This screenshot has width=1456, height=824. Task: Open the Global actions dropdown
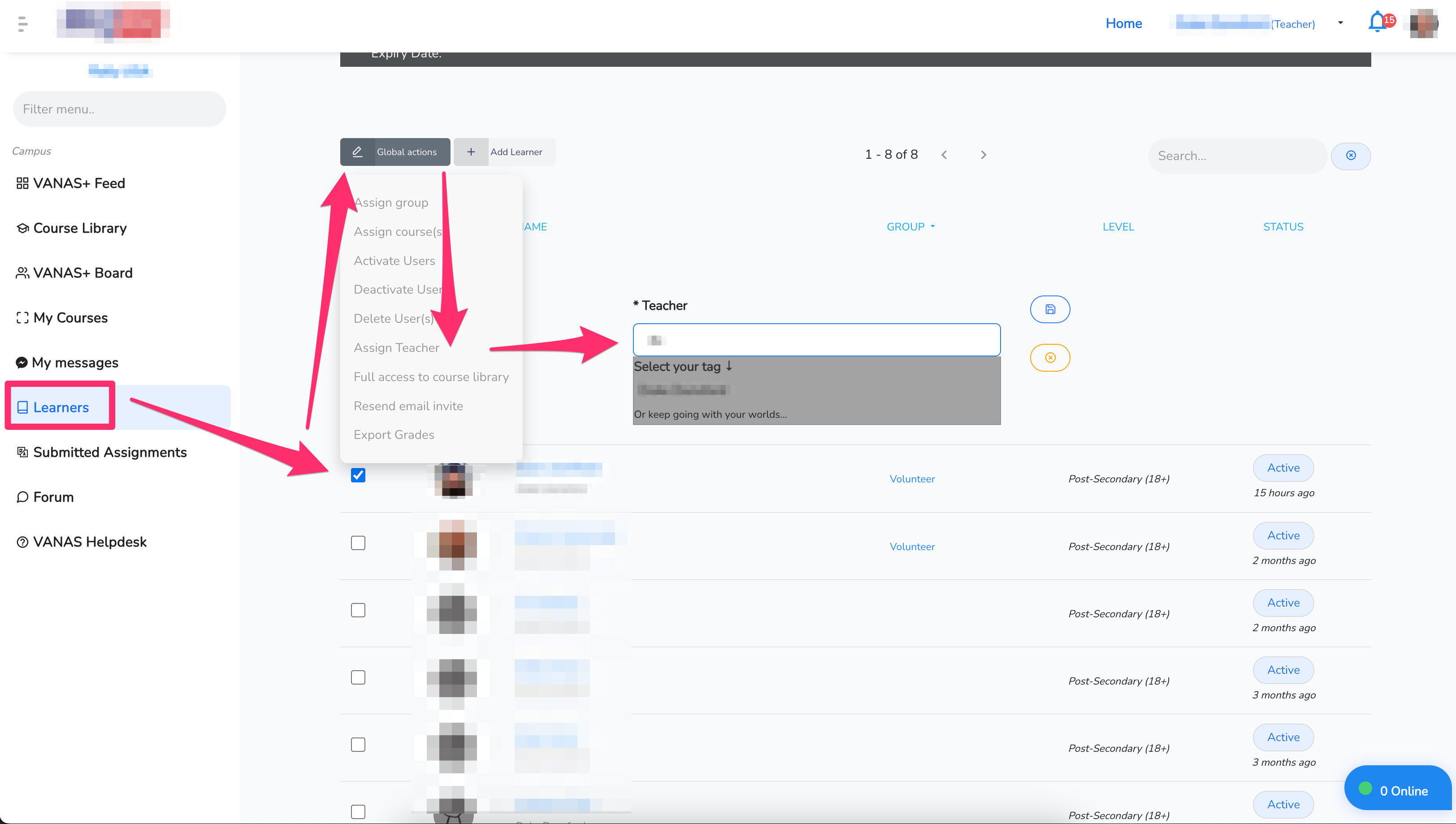coord(395,152)
